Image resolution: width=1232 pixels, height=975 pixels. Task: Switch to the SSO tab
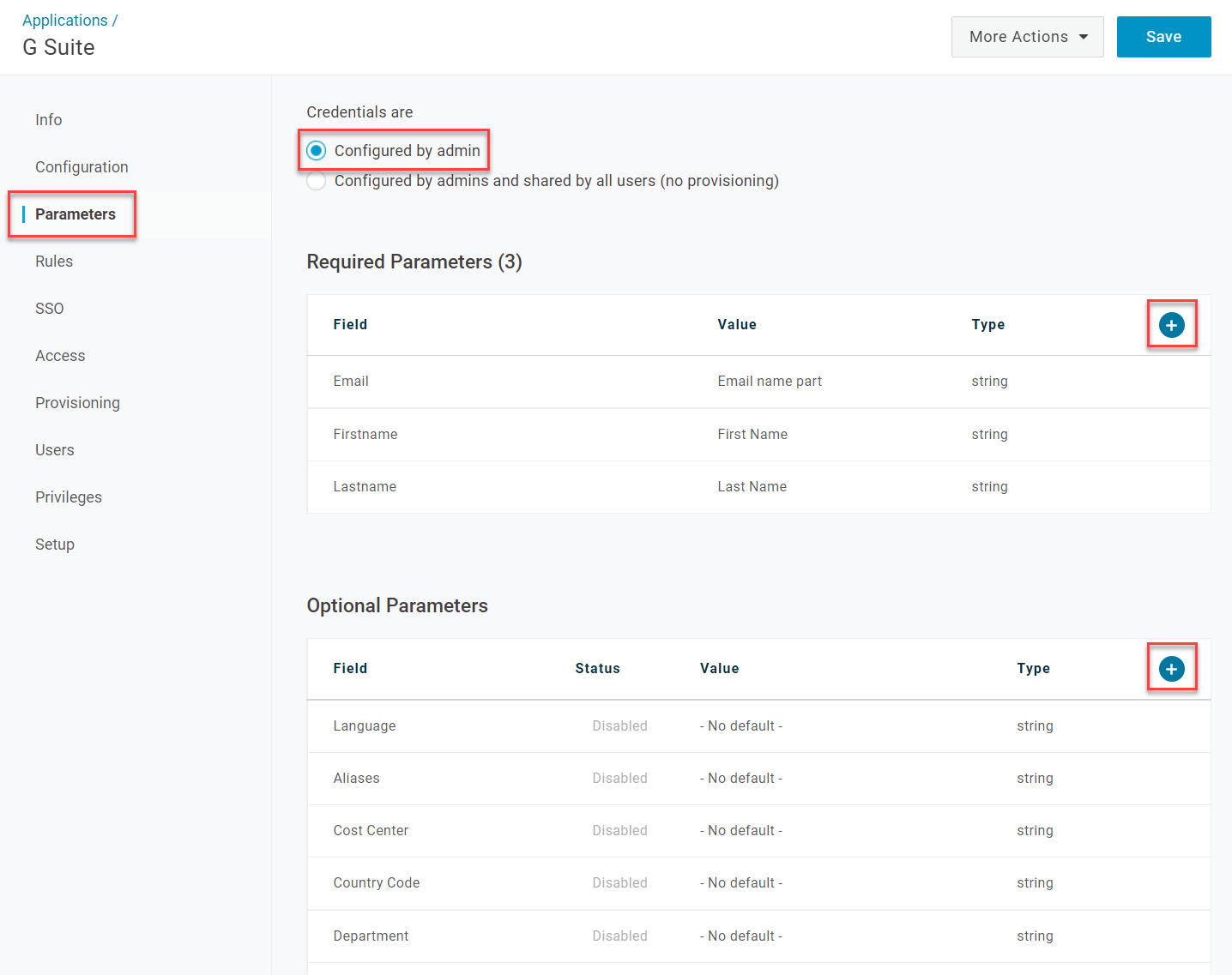[x=50, y=309]
